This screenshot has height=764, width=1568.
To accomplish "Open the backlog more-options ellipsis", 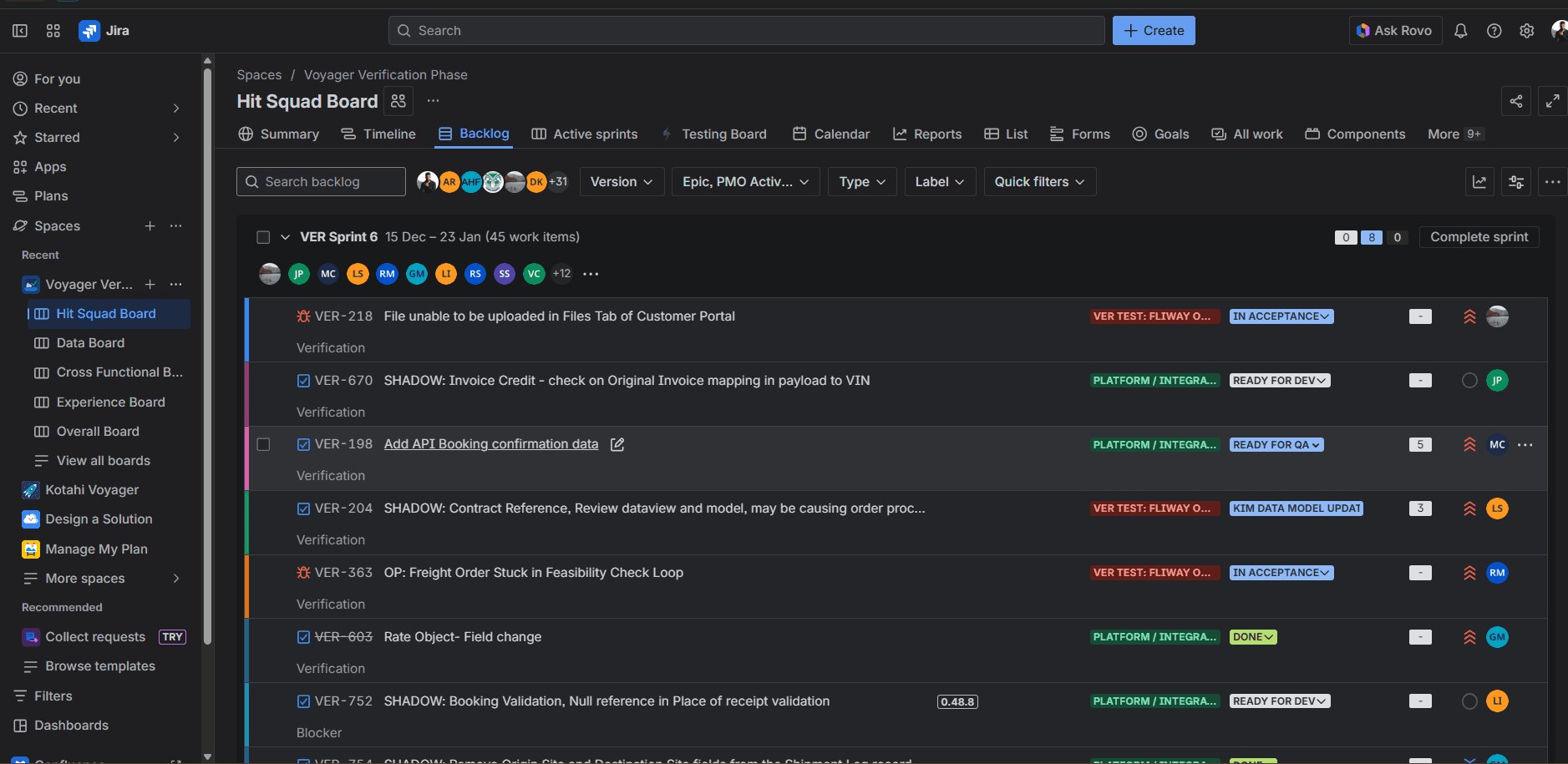I will click(x=1553, y=182).
